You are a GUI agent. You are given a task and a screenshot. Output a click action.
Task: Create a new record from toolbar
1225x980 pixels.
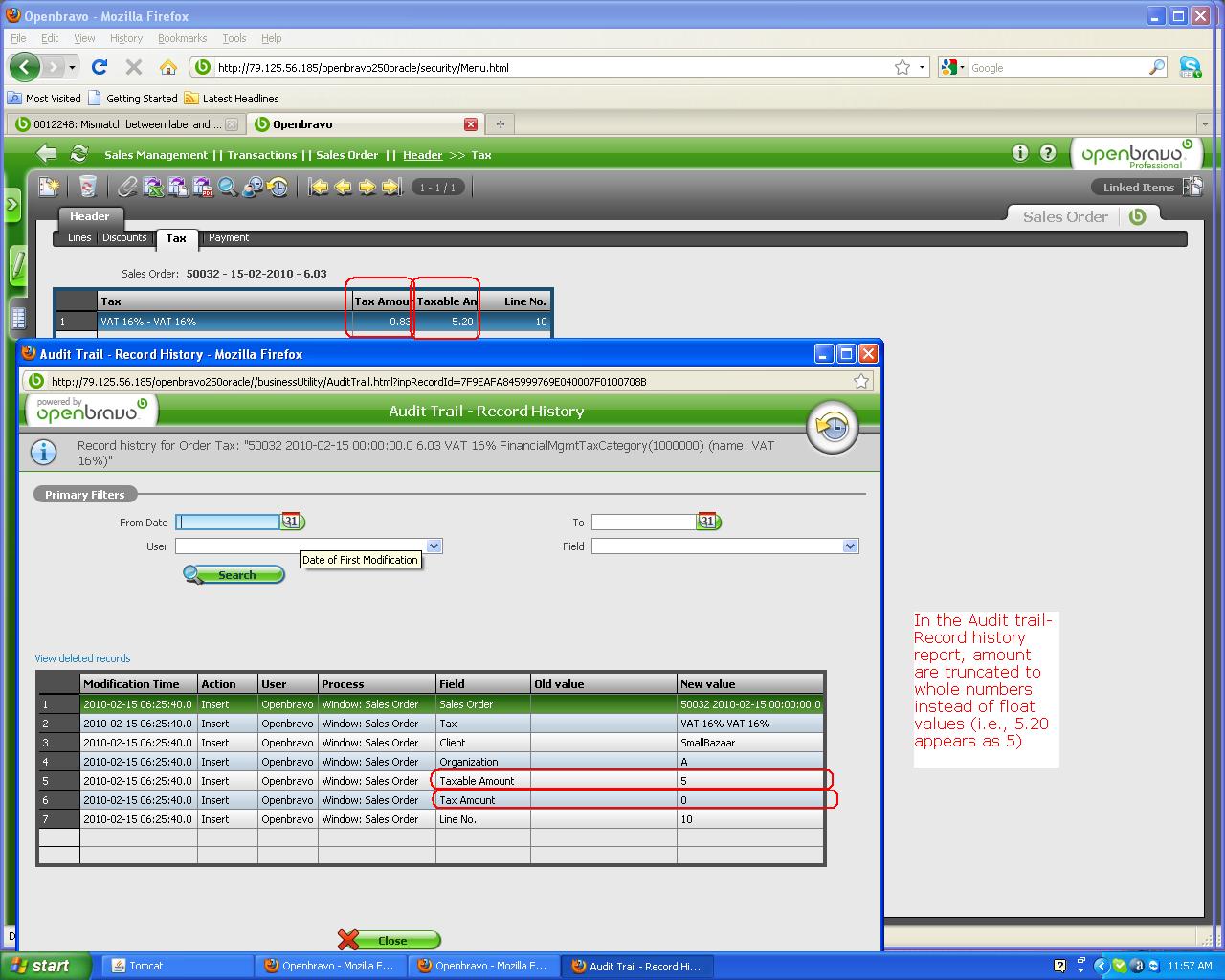point(49,187)
